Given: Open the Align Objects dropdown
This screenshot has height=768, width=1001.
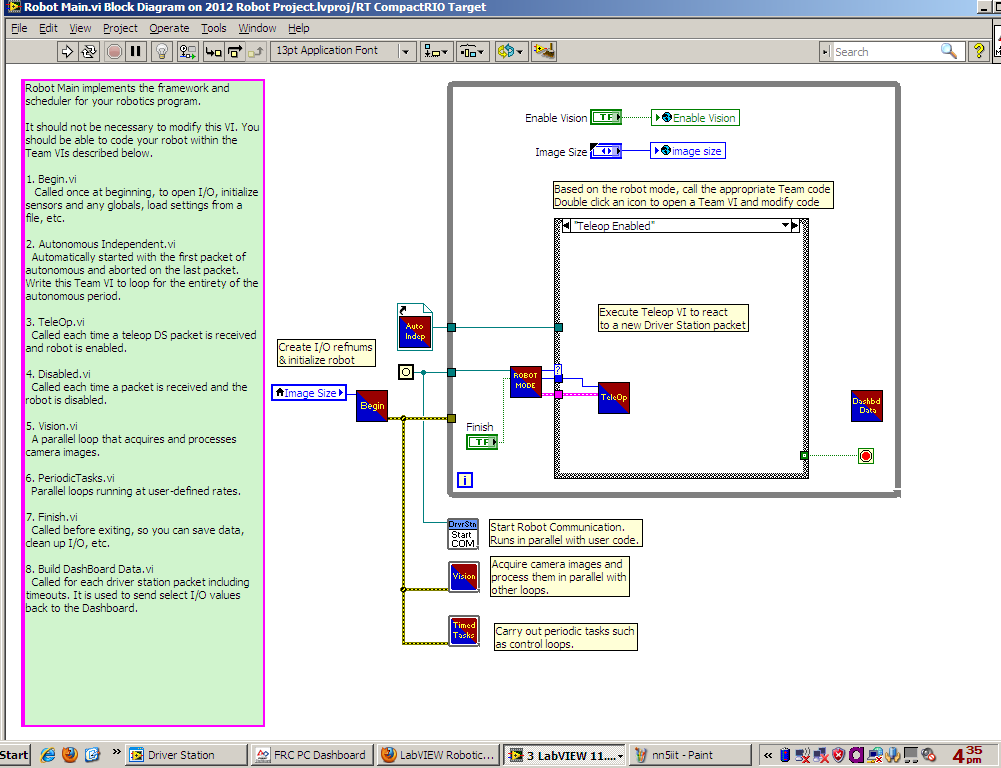Looking at the screenshot, I should (437, 51).
